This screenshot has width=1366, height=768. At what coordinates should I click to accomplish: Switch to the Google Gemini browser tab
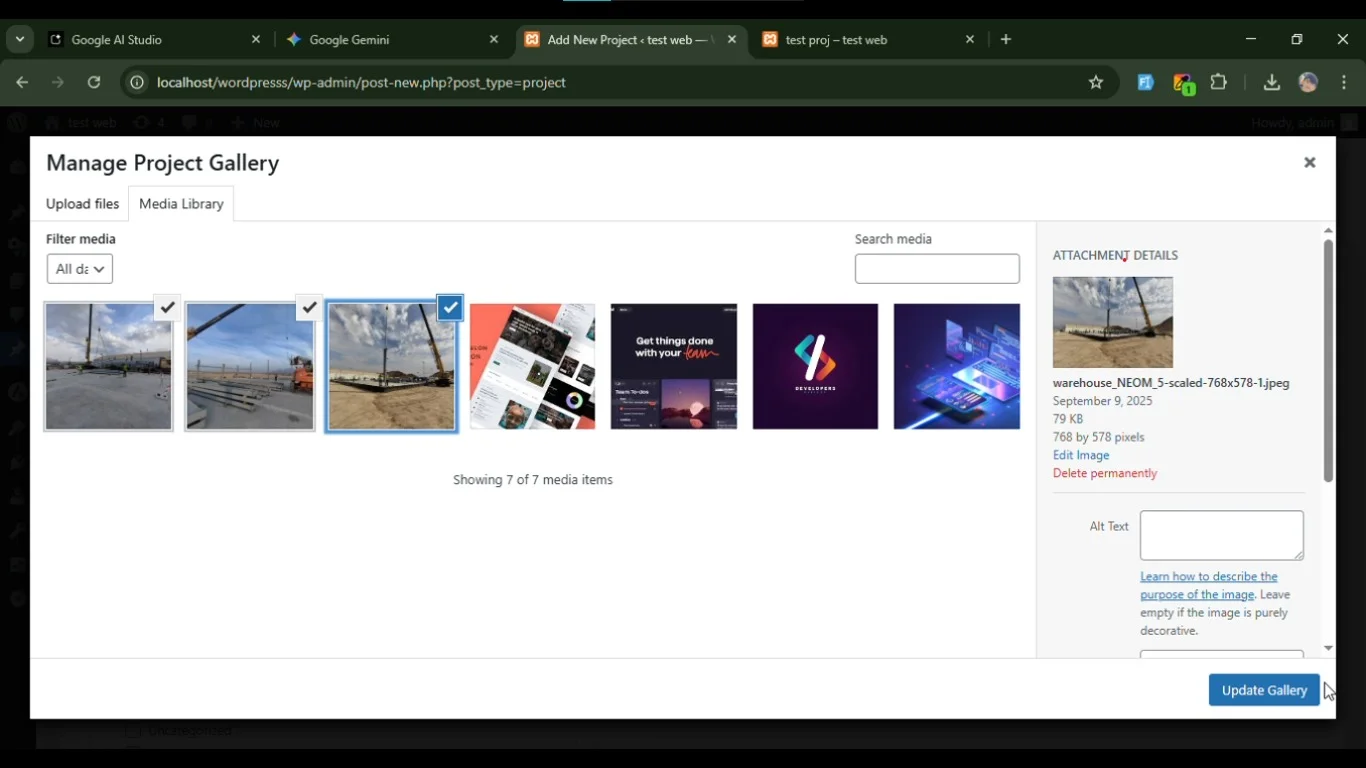click(390, 40)
